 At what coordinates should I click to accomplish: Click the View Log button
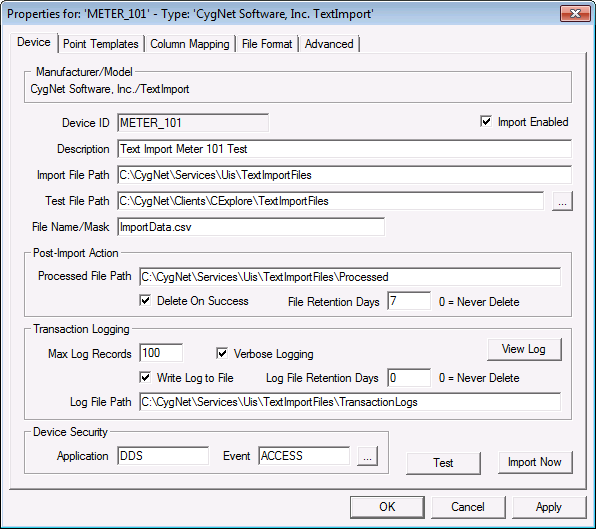pos(524,349)
